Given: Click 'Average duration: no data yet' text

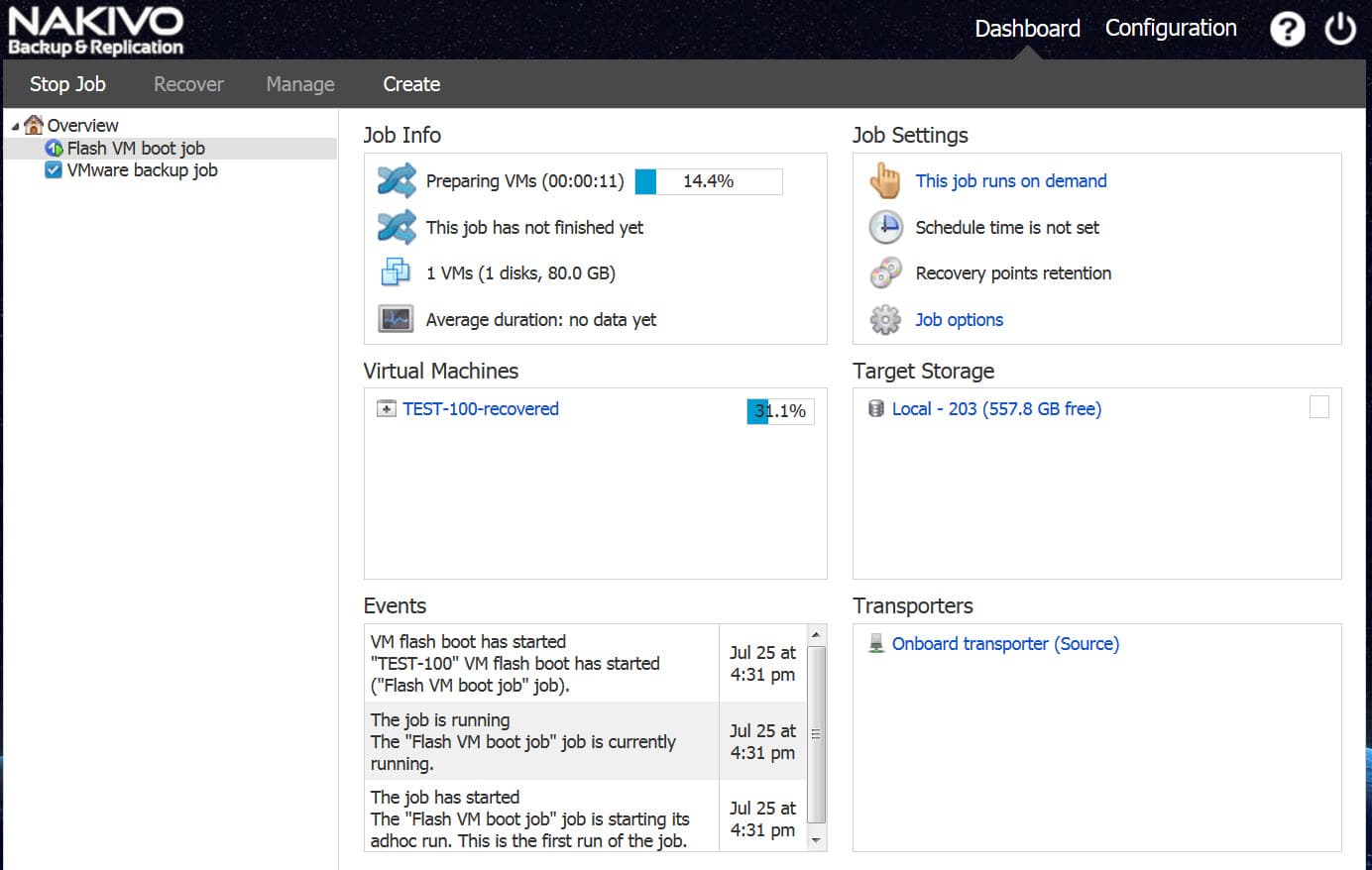Looking at the screenshot, I should (541, 319).
